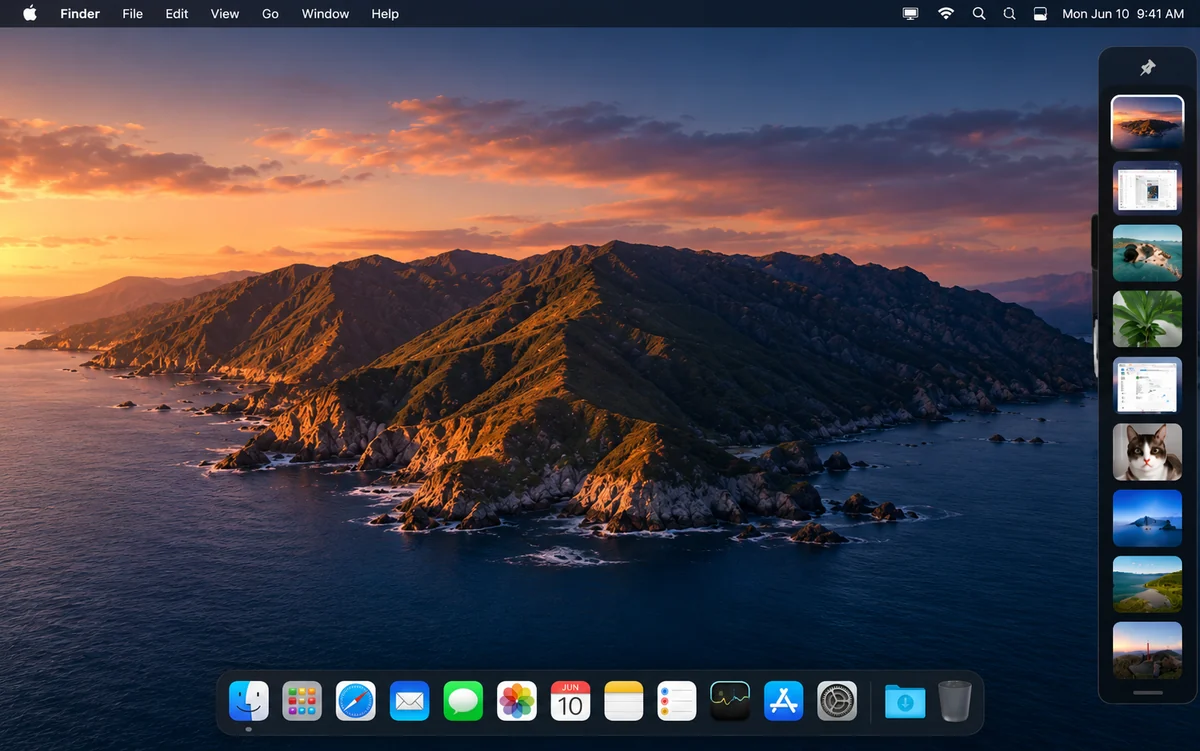The height and width of the screenshot is (751, 1200).
Task: Click the handle bar under the thumbnails
Action: (1148, 692)
